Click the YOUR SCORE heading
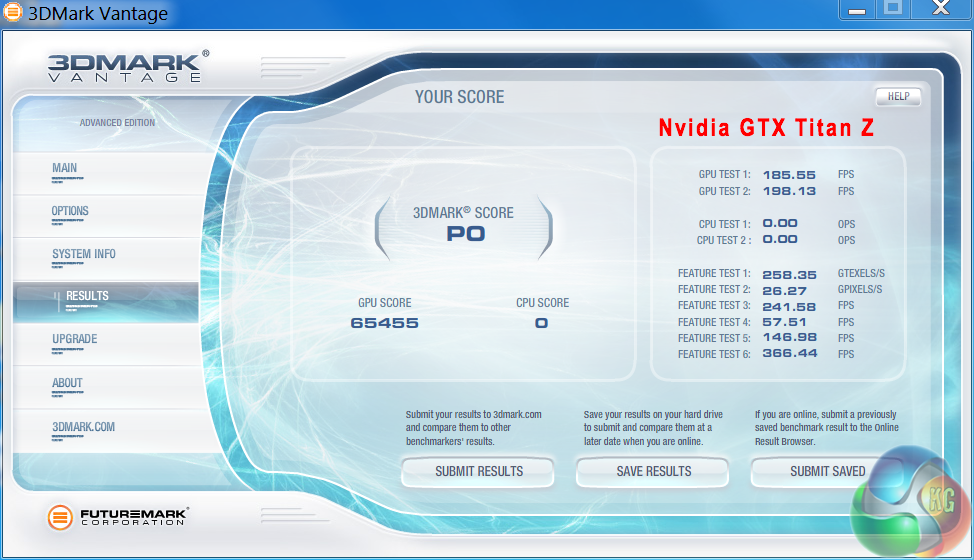This screenshot has width=974, height=560. click(460, 97)
